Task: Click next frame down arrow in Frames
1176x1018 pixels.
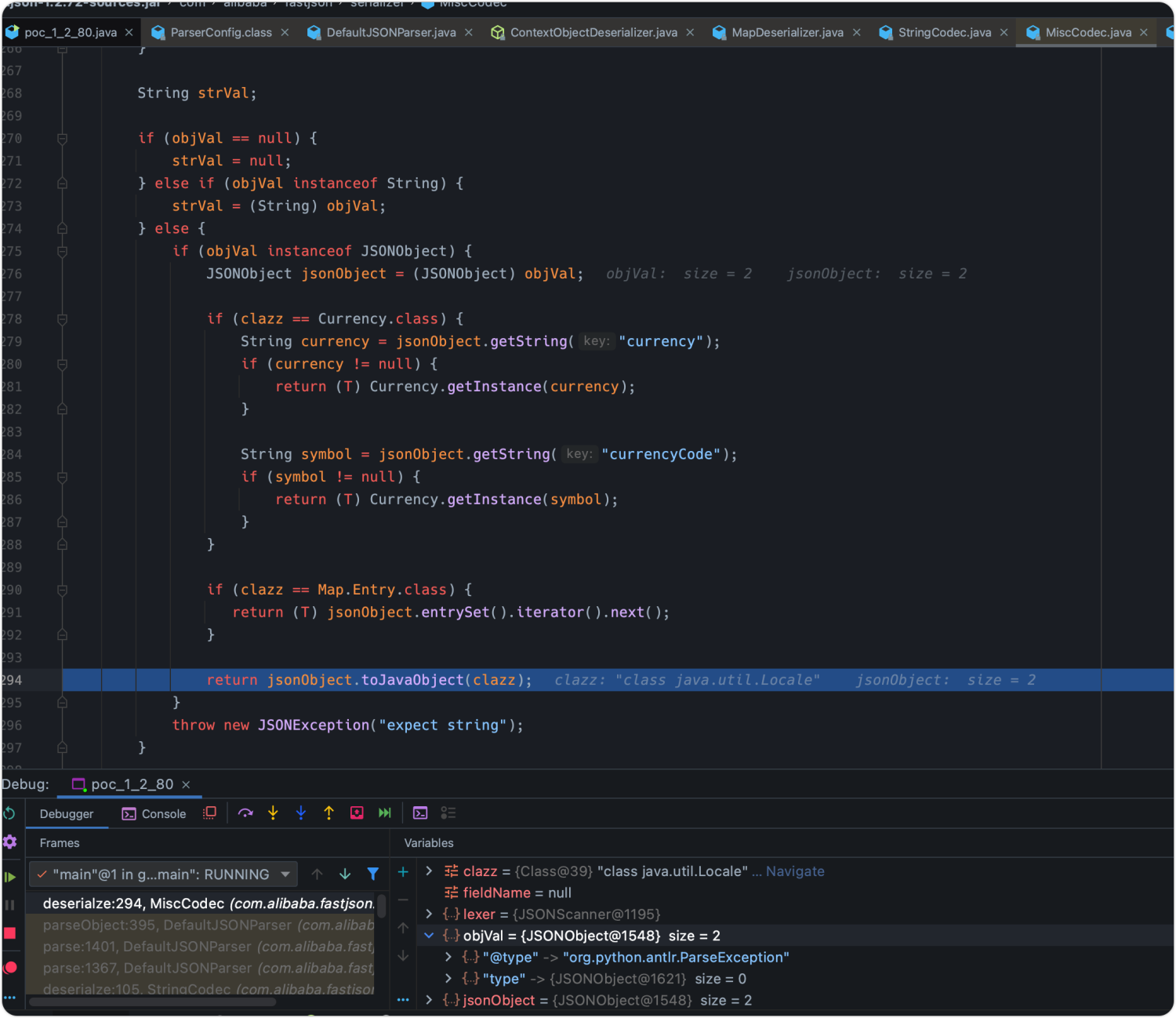Action: tap(345, 874)
